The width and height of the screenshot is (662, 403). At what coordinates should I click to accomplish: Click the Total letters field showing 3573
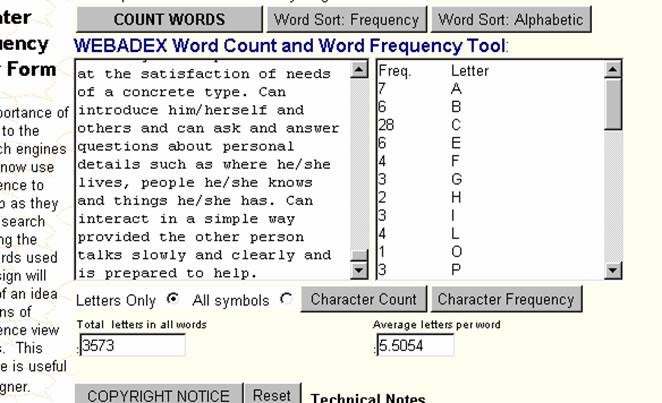coord(133,345)
